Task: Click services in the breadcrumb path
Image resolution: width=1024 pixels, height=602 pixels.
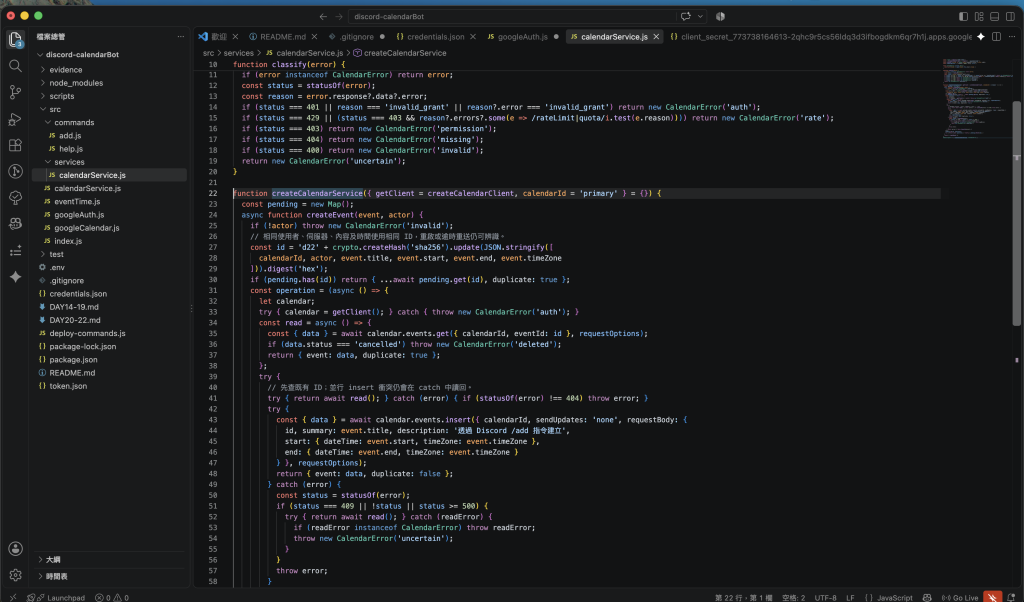Action: point(238,53)
